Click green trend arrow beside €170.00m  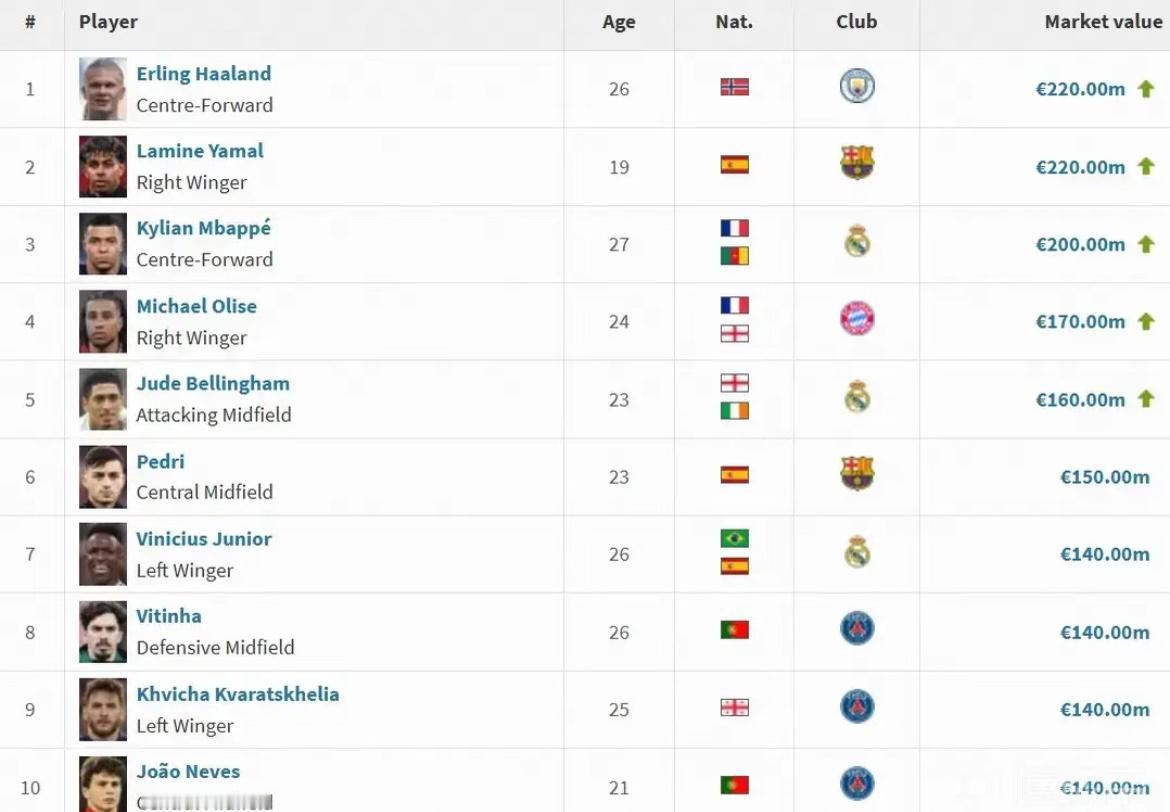pyautogui.click(x=1145, y=321)
